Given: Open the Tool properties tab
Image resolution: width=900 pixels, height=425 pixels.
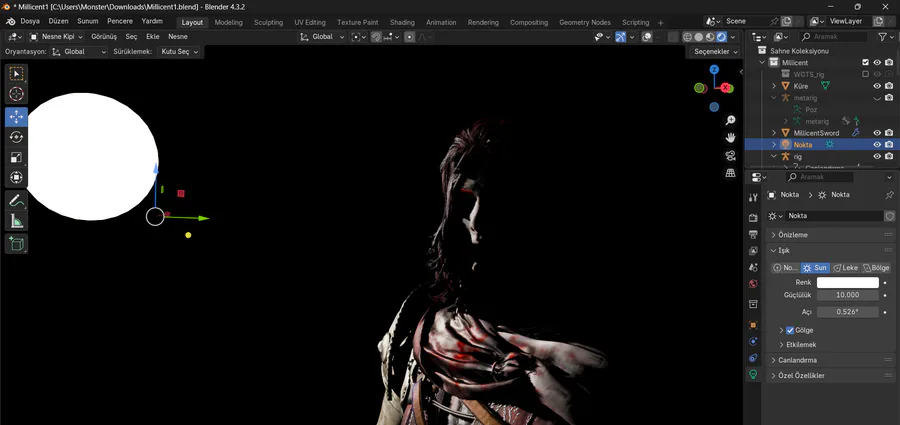Looking at the screenshot, I should coord(753,198).
